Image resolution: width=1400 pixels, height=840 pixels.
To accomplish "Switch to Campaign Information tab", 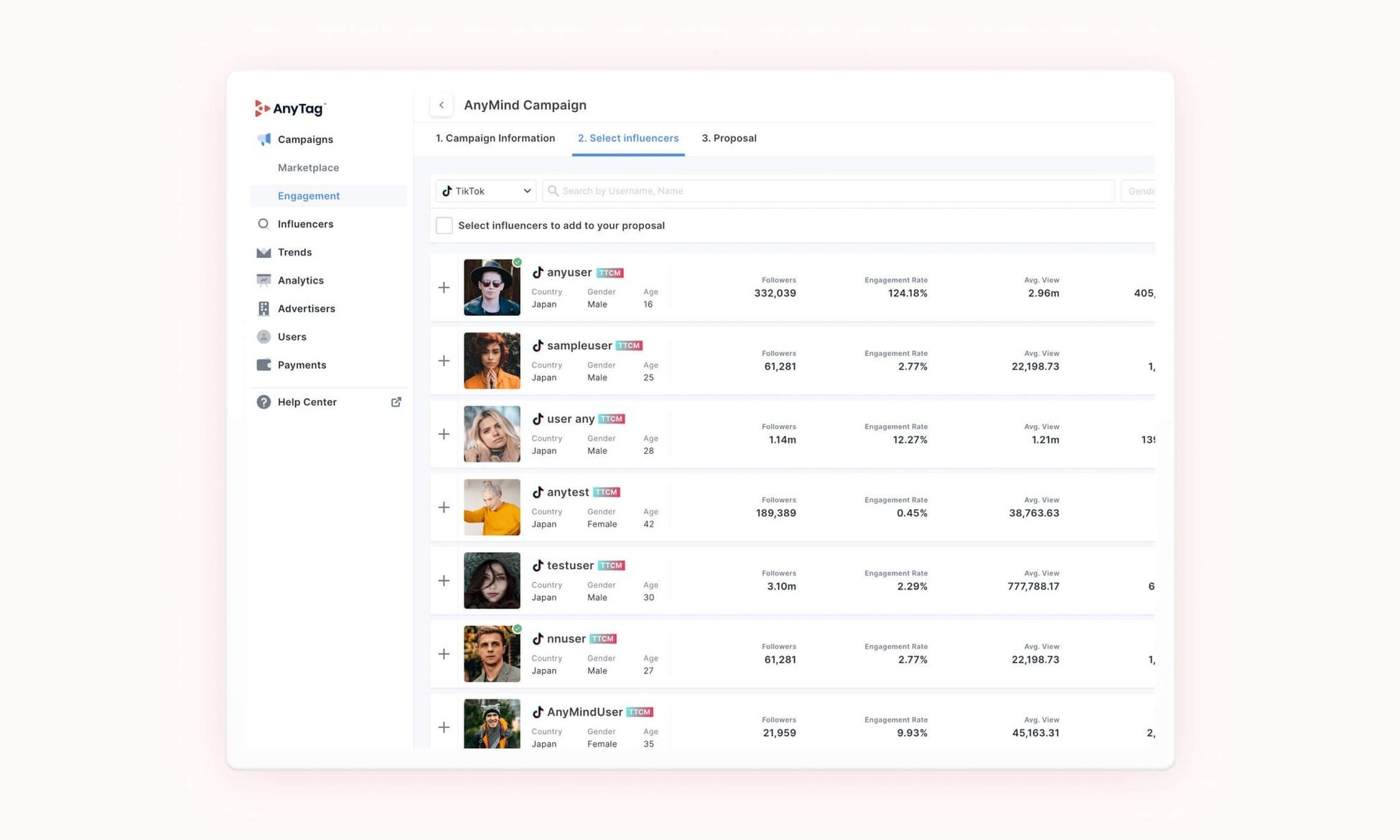I will point(495,138).
